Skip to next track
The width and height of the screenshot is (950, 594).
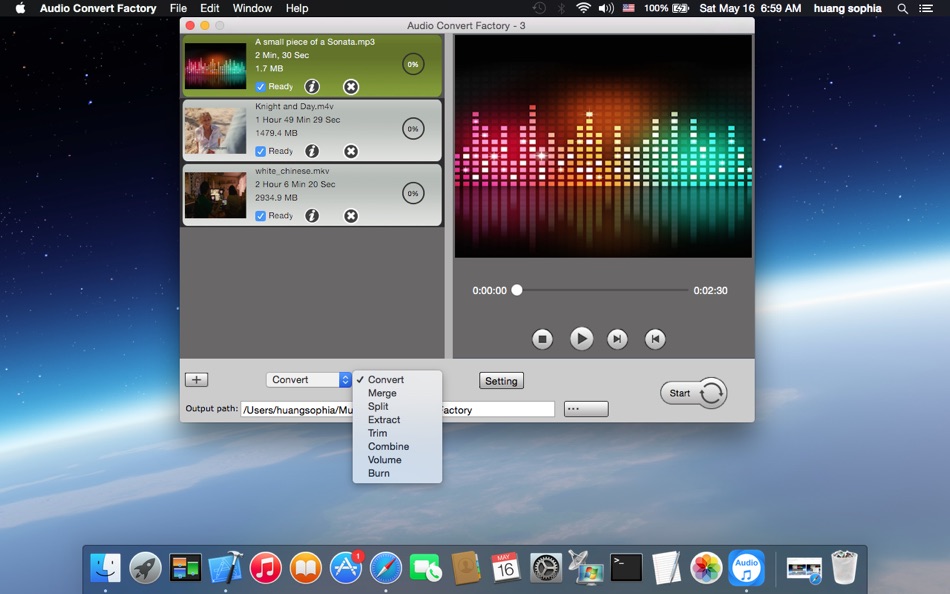(617, 339)
